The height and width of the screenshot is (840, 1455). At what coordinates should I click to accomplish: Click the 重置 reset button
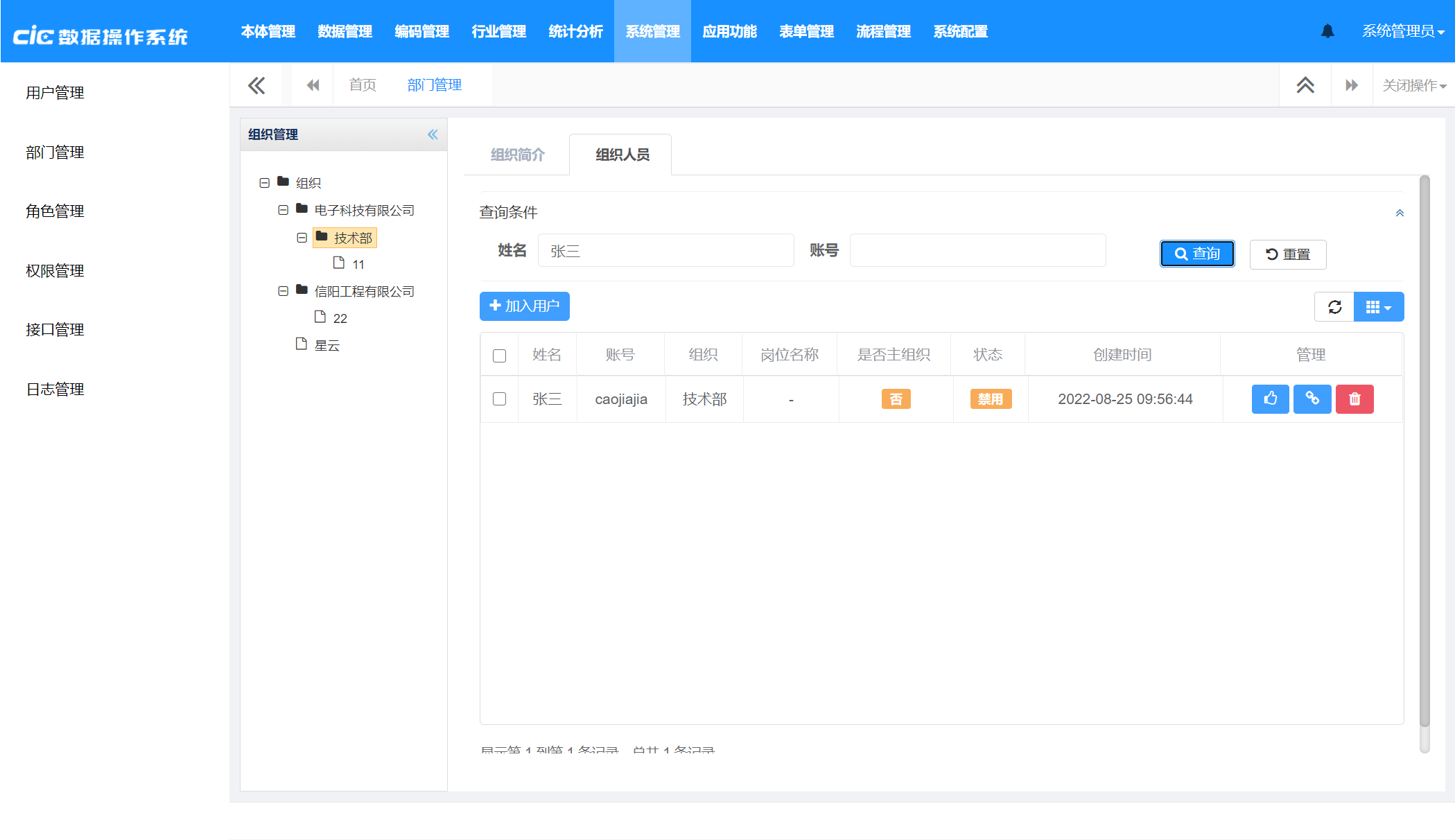tap(1287, 254)
